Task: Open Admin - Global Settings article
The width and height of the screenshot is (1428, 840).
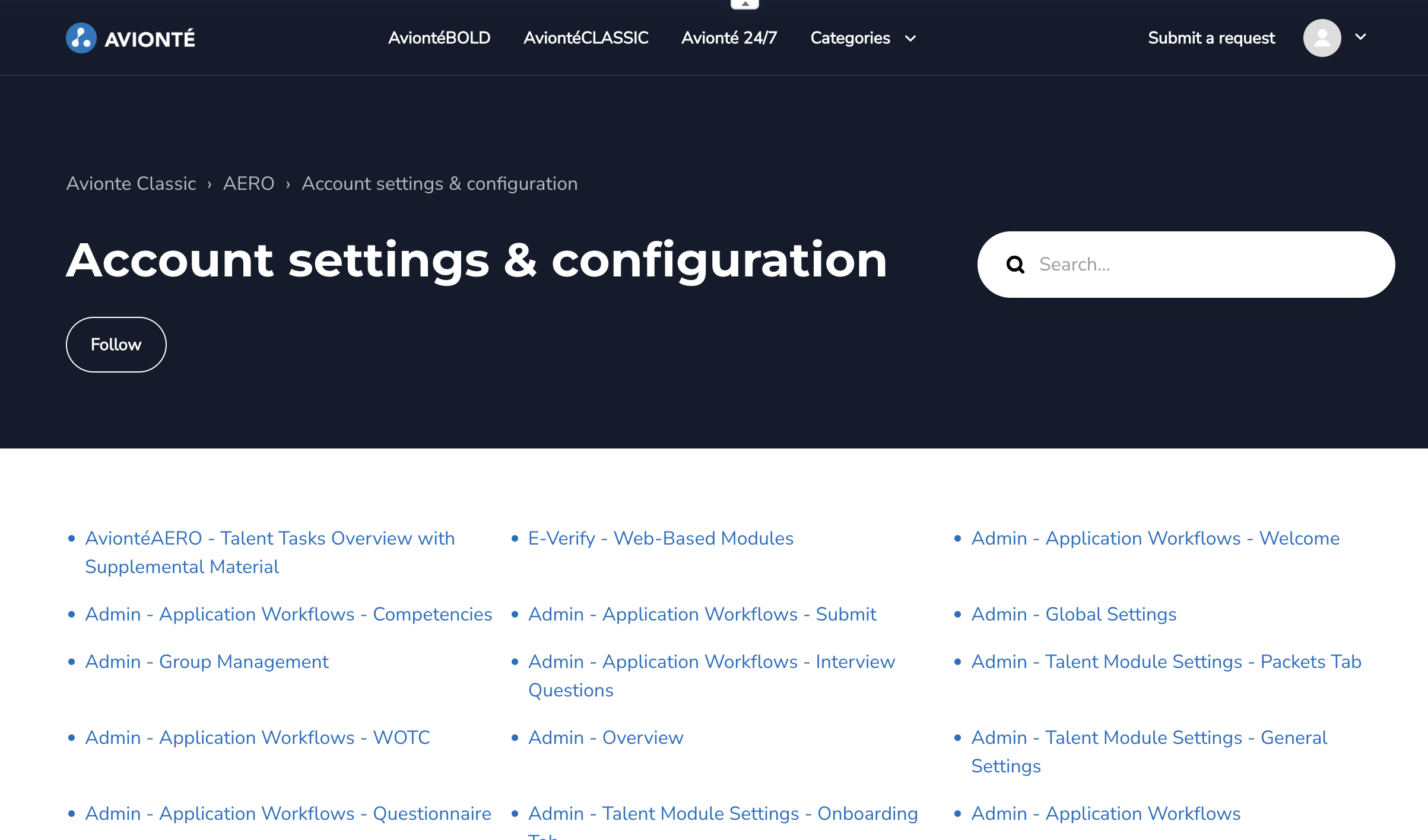Action: [x=1074, y=614]
